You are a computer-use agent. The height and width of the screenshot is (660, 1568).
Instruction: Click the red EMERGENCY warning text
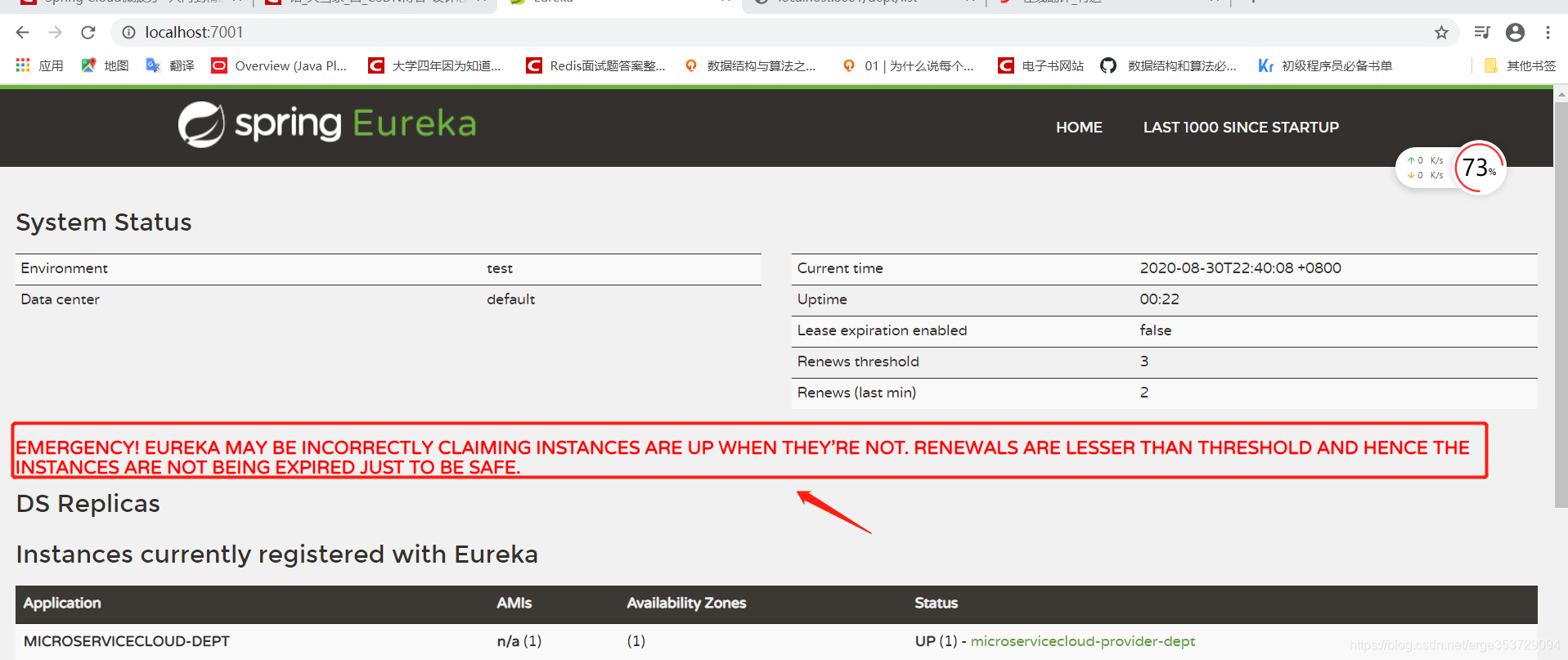point(743,458)
